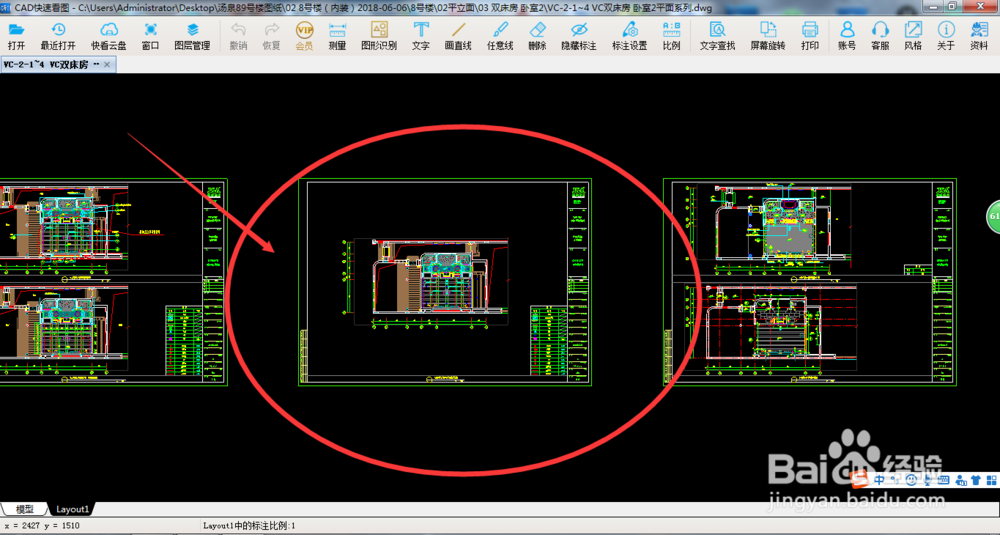Switch to the Model (模型) tab
The height and width of the screenshot is (535, 1000).
click(24, 509)
